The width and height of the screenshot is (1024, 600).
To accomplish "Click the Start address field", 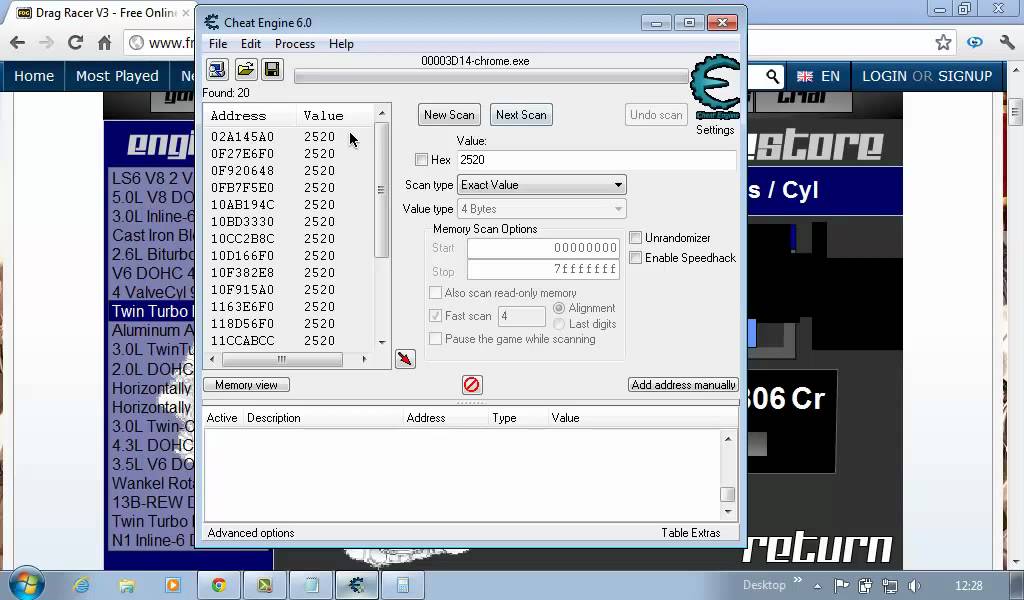I will pos(543,248).
